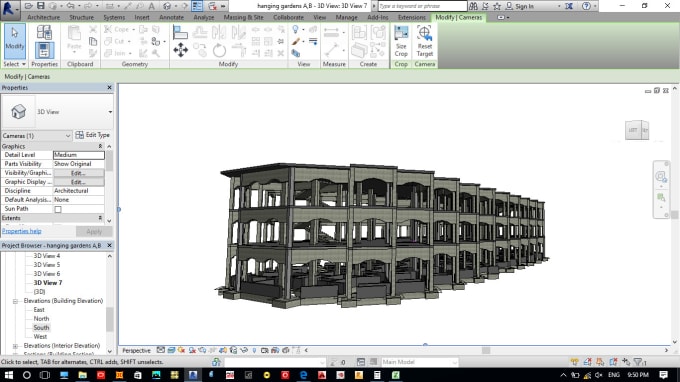Switch to the Architecture ribbon tab
The height and width of the screenshot is (382, 680).
point(43,17)
